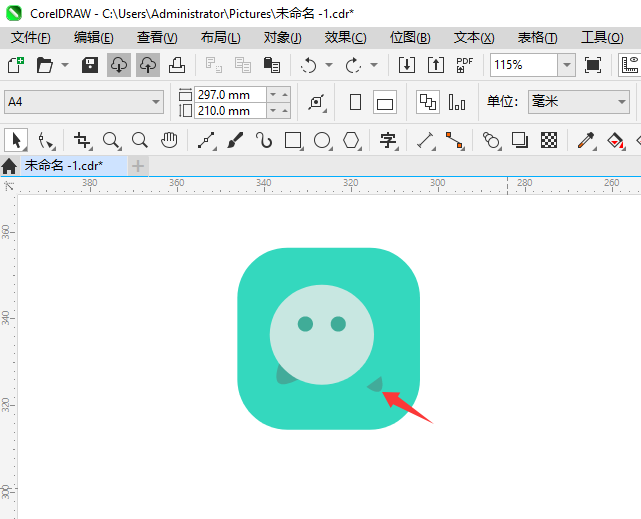Select the first Zoom magnifier tool
This screenshot has width=641, height=519.
pos(111,141)
